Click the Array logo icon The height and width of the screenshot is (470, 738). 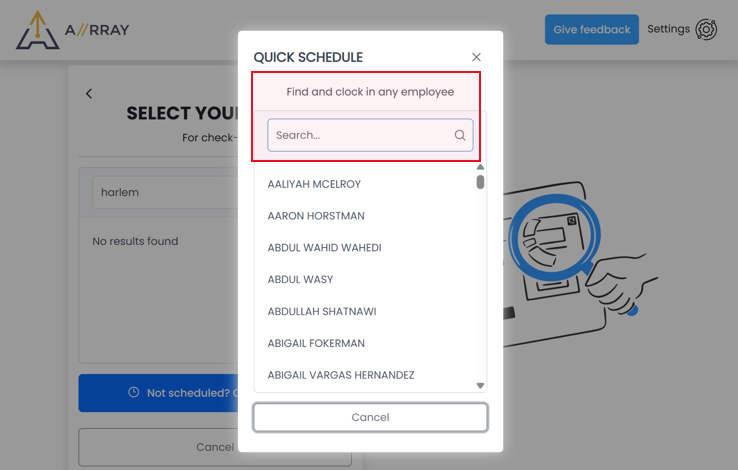click(38, 31)
